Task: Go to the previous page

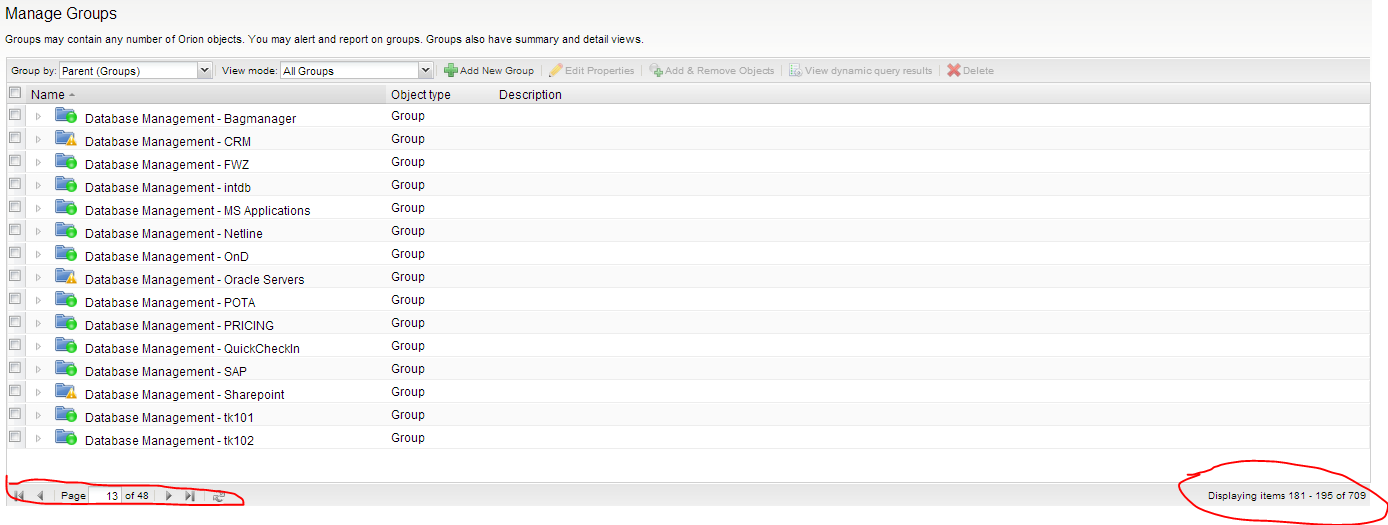Action: (40, 496)
